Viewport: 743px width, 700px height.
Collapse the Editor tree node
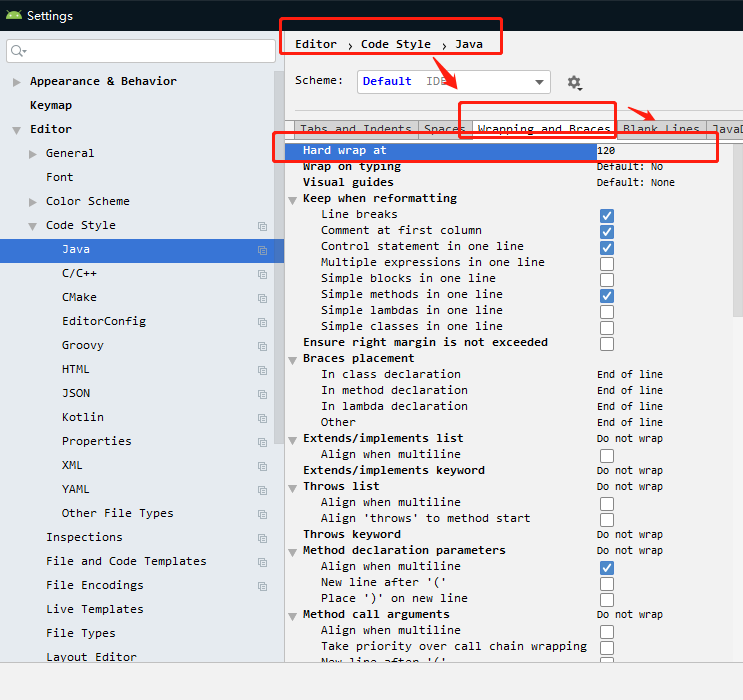click(x=17, y=130)
